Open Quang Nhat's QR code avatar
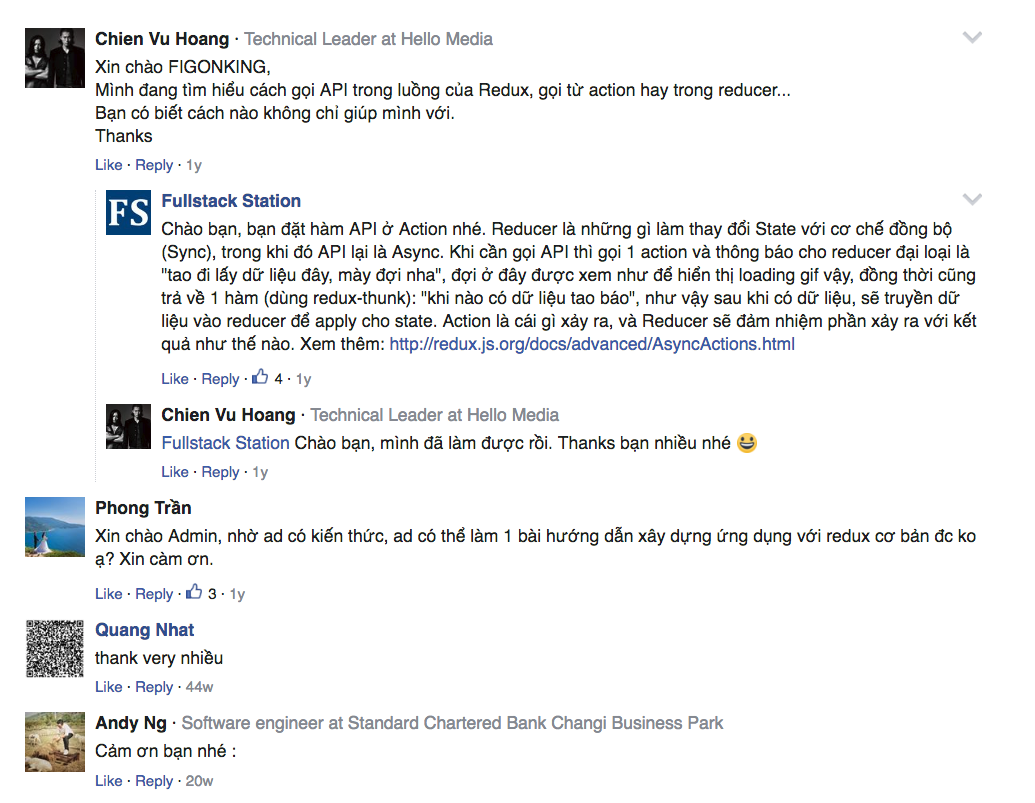The height and width of the screenshot is (803, 1035). click(x=55, y=649)
